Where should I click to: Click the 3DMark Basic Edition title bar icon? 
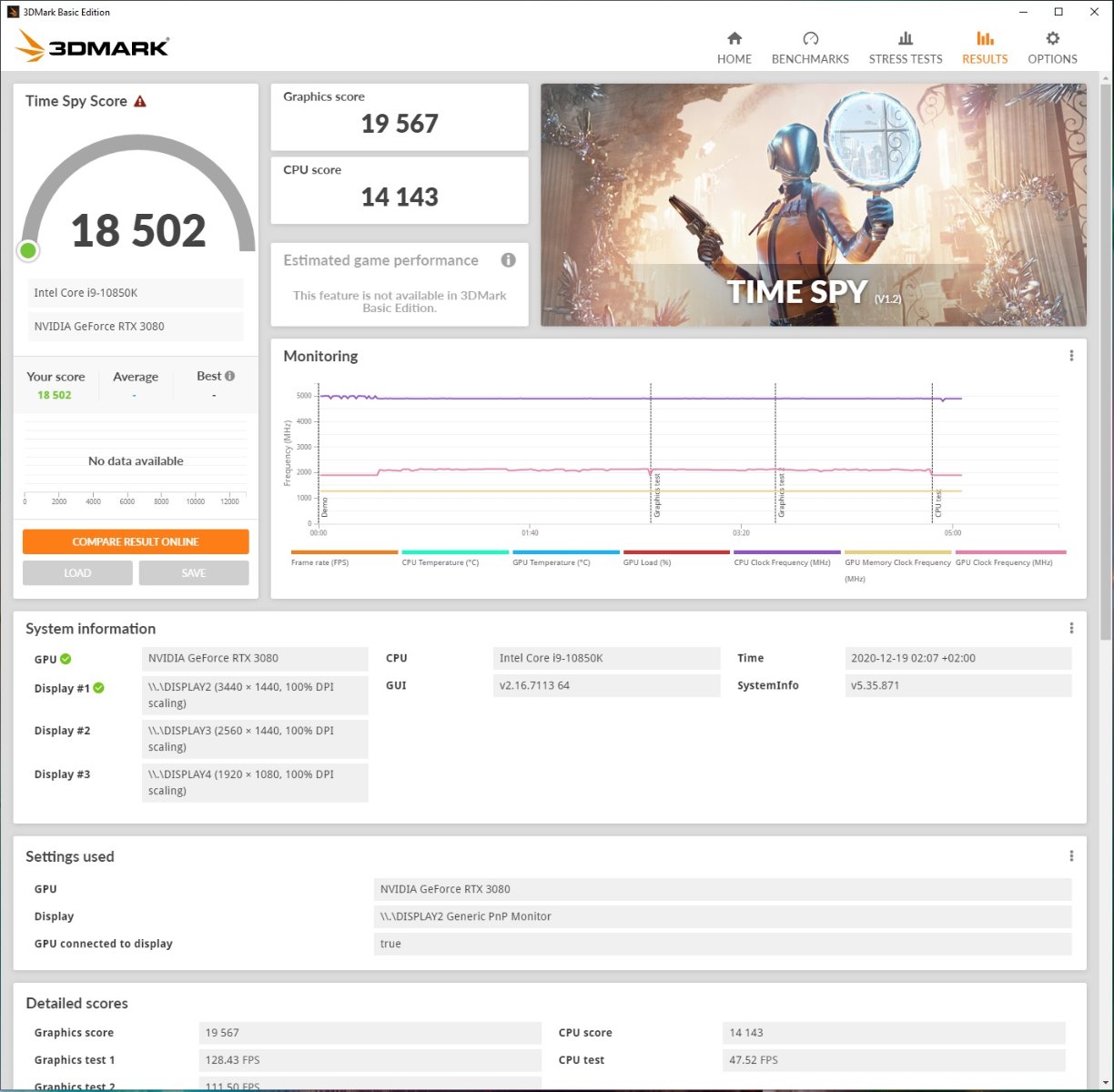pyautogui.click(x=11, y=12)
